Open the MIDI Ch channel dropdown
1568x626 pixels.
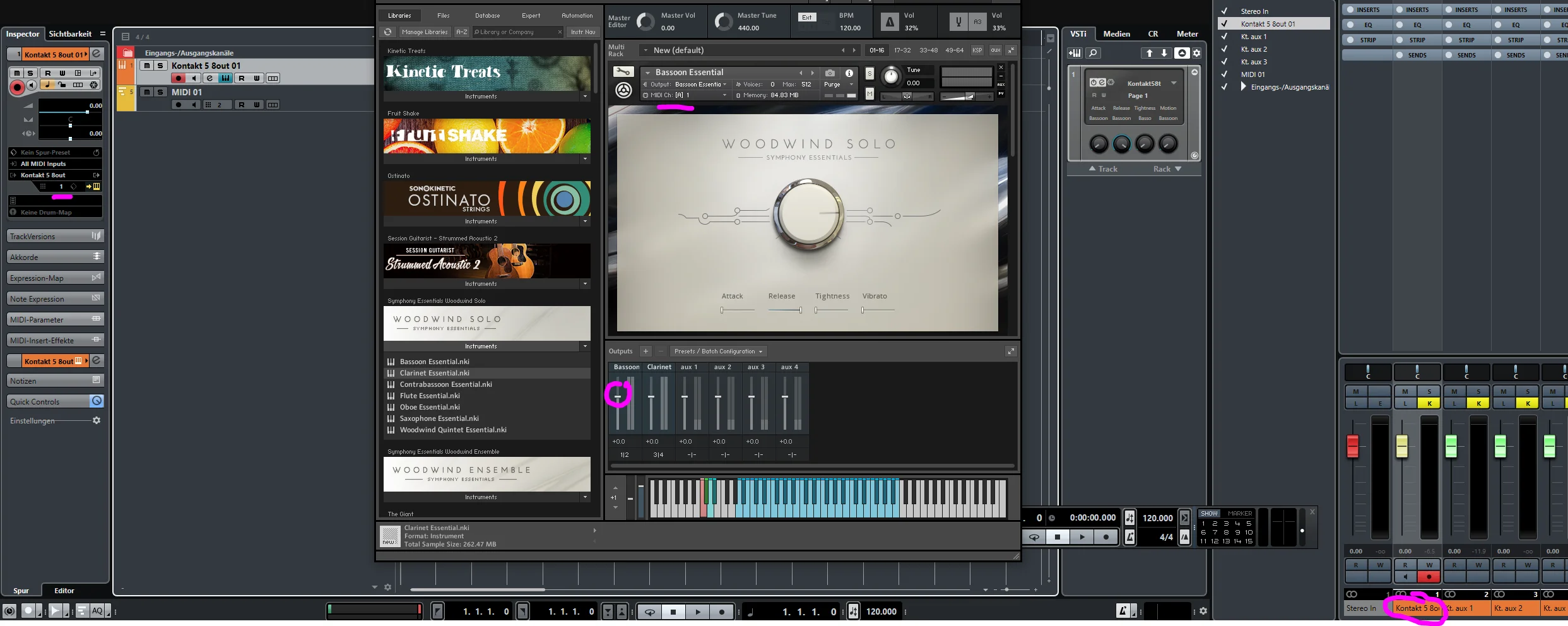click(702, 95)
